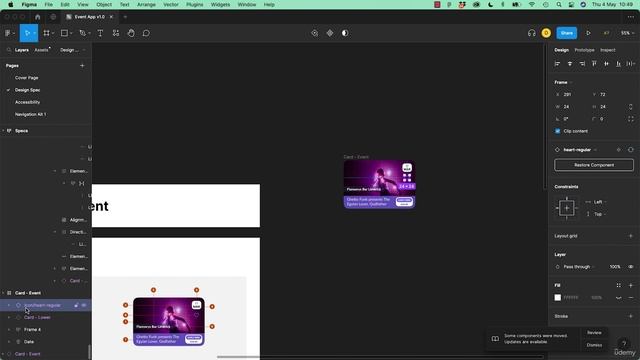Hide the icon/heart-regular layer with eye icon
This screenshot has height=360, width=640.
coord(84,305)
